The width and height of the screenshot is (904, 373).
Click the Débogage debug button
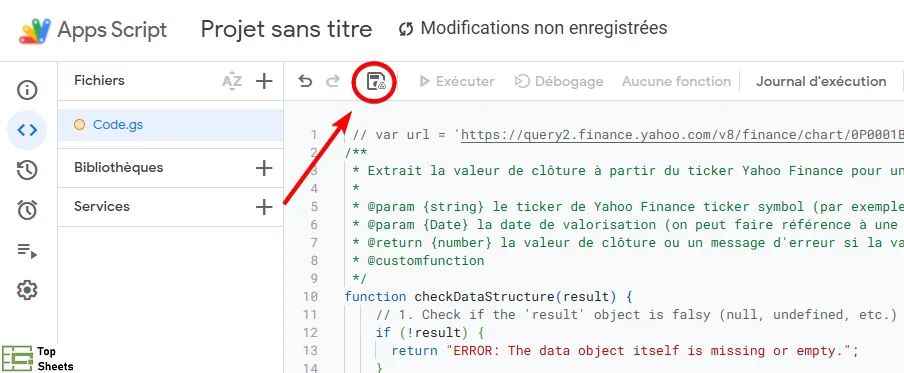559,81
